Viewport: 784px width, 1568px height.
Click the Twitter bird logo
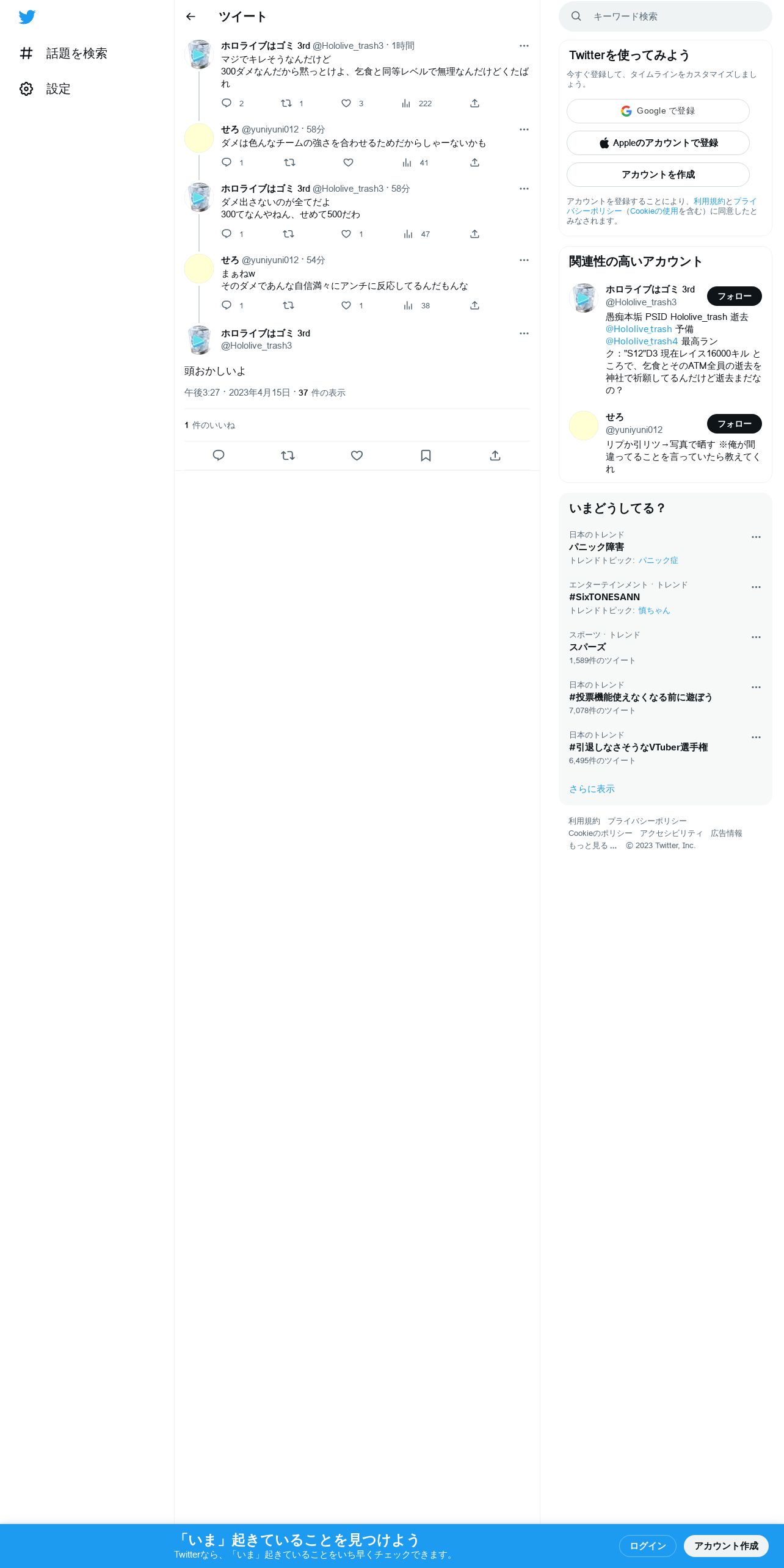[27, 17]
